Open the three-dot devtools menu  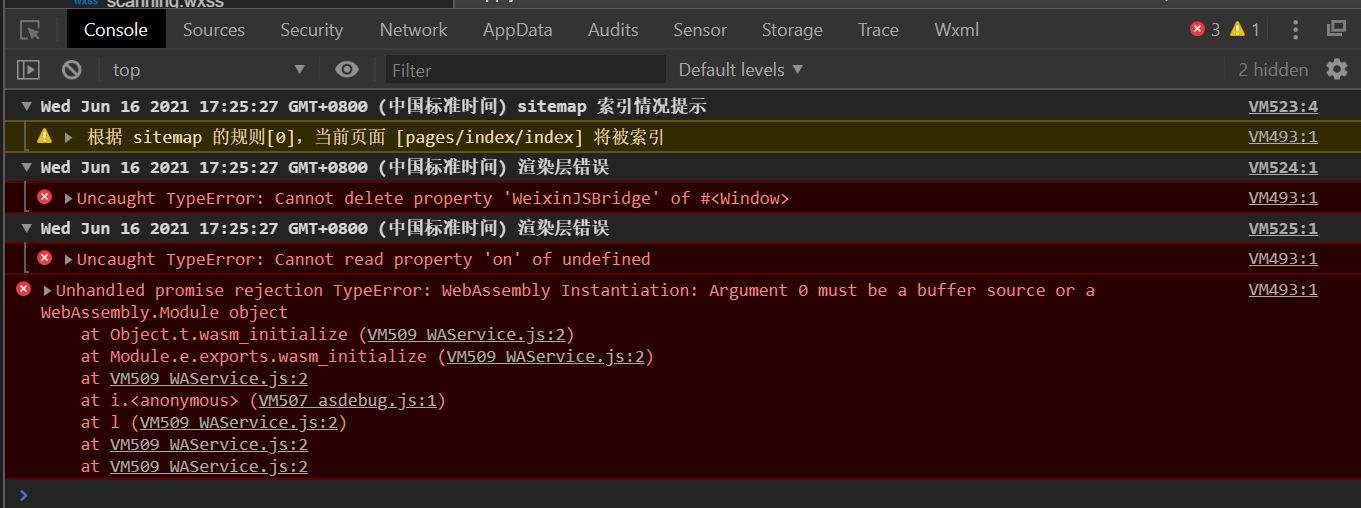(x=1296, y=30)
